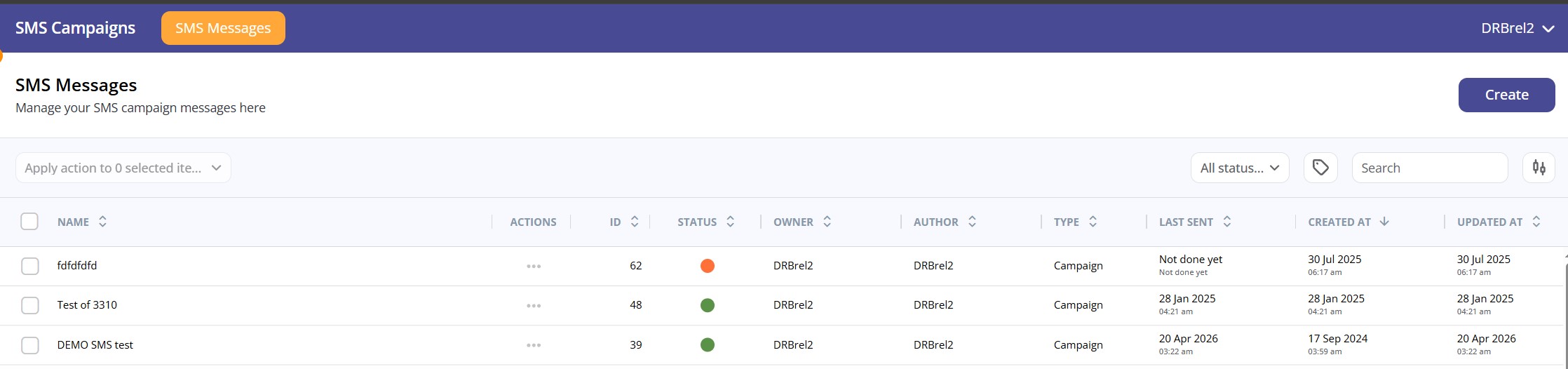1568x369 pixels.
Task: Open the Apply action to selected items dropdown
Action: (123, 168)
